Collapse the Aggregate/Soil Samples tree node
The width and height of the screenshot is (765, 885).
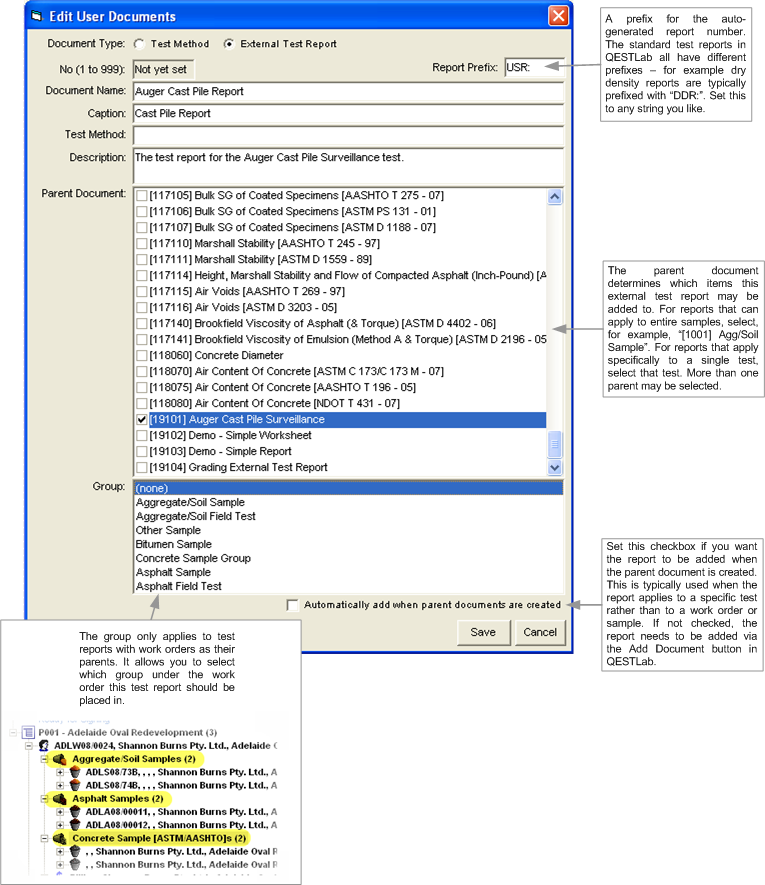[45, 759]
